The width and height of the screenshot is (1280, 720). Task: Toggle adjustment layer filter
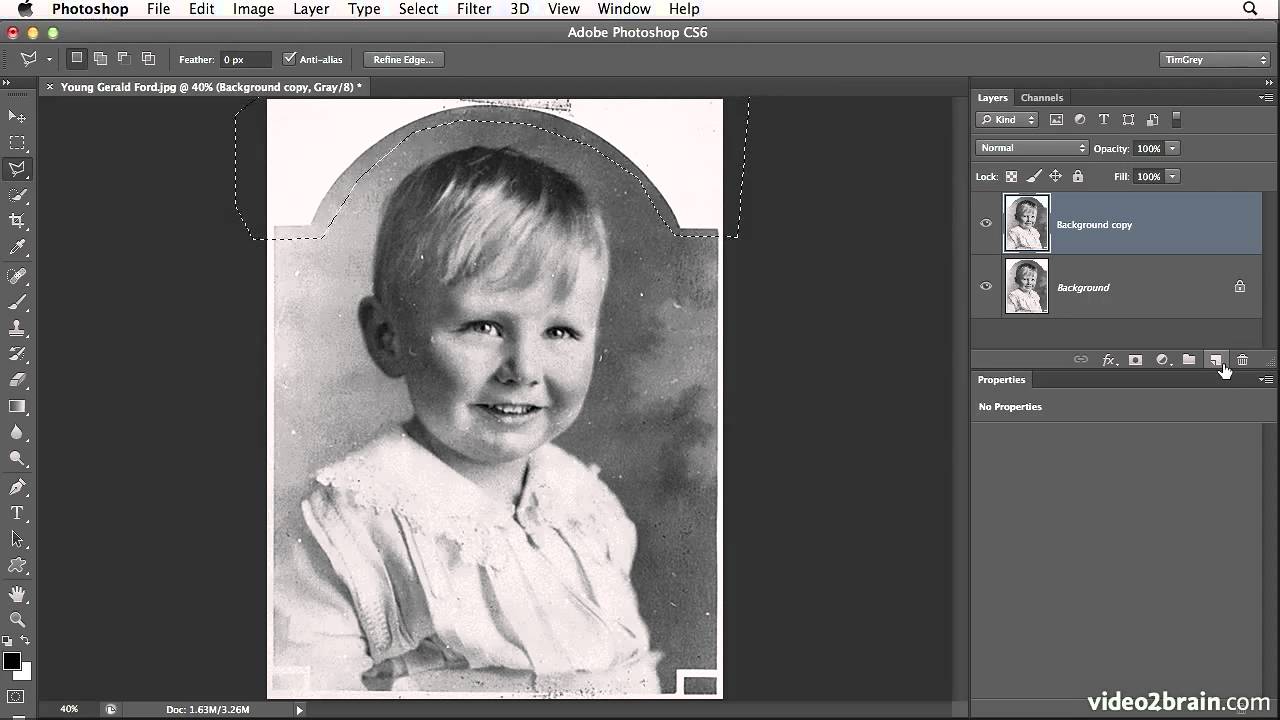(x=1080, y=120)
